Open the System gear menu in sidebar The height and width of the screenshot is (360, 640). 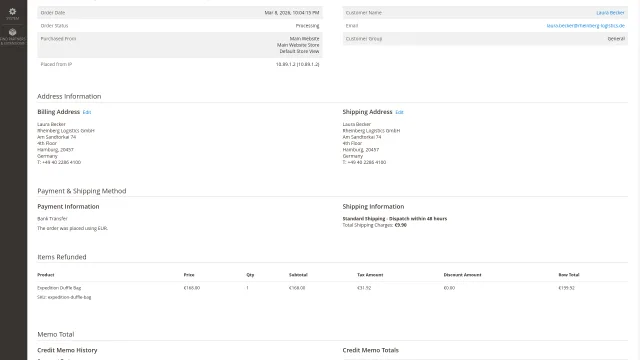pyautogui.click(x=13, y=14)
